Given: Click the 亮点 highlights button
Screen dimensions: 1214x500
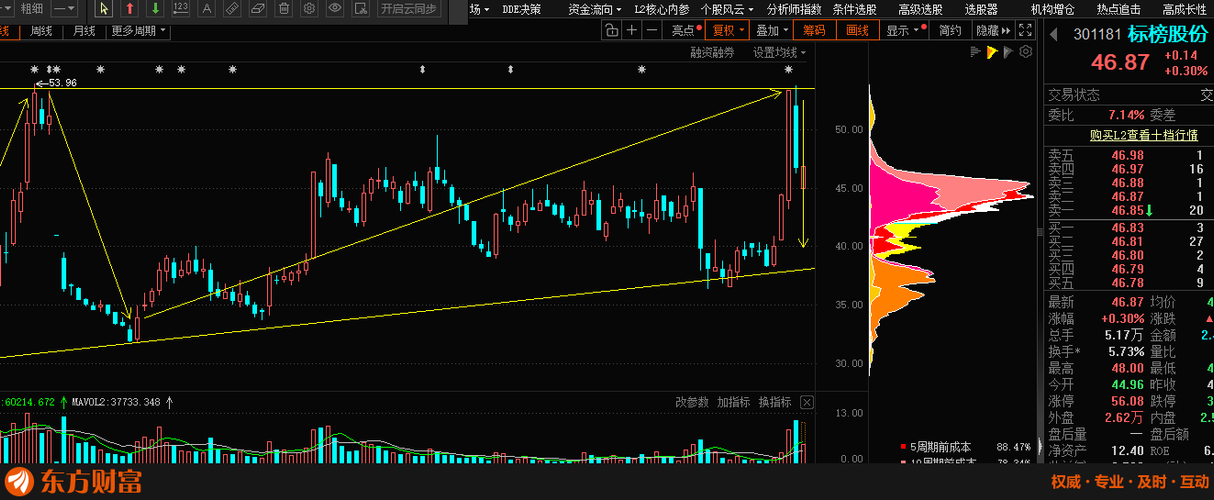Looking at the screenshot, I should click(686, 30).
